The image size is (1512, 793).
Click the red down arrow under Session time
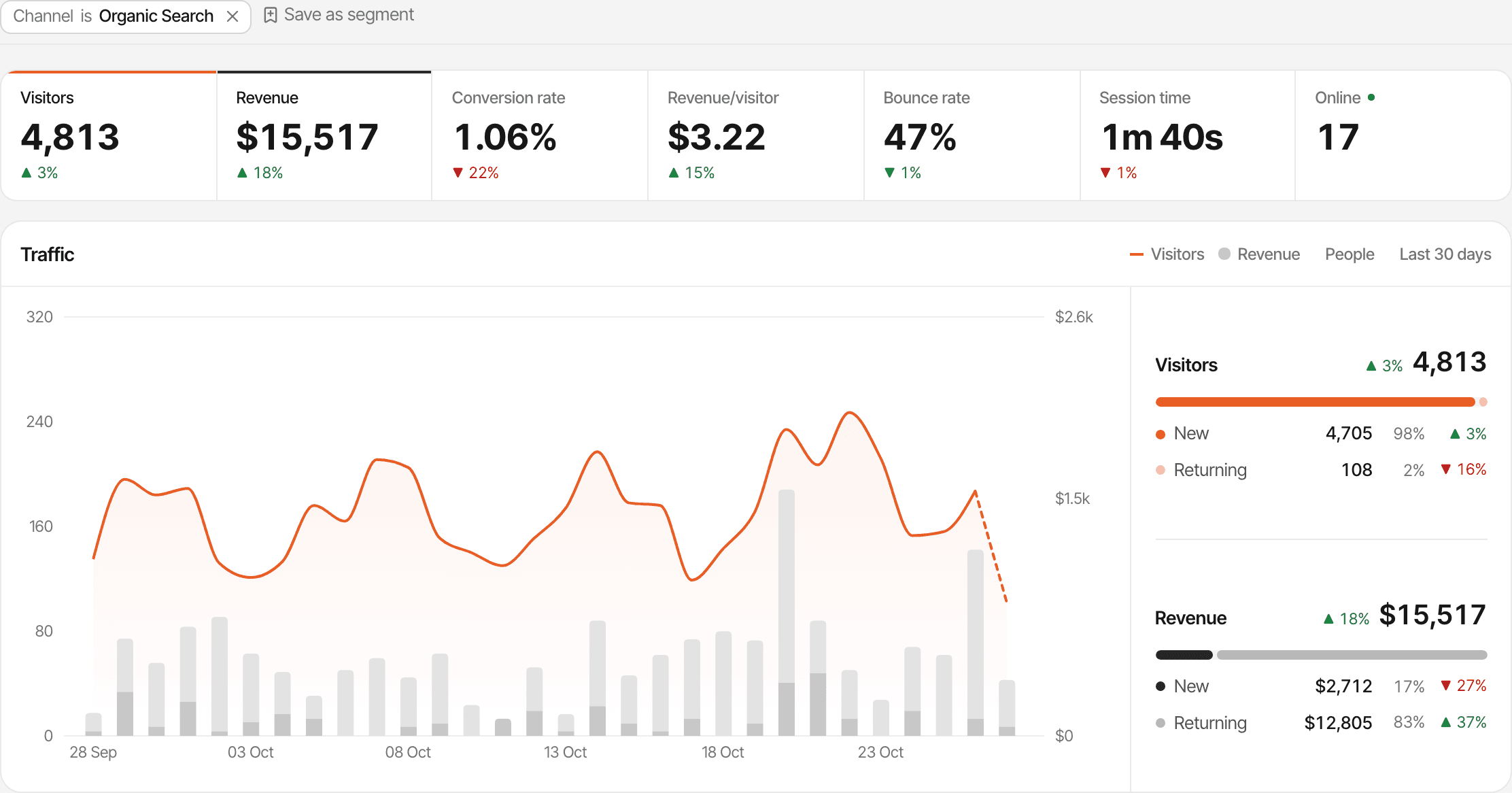click(x=1105, y=173)
